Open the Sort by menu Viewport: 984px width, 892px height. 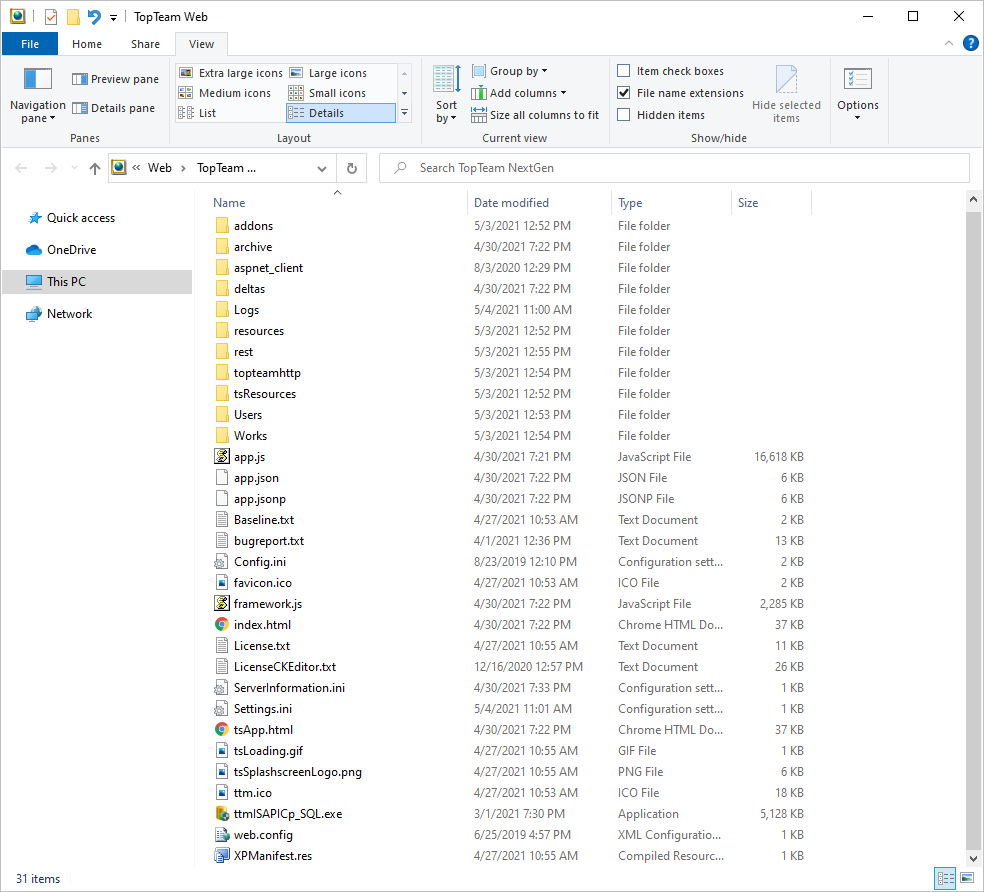click(x=446, y=94)
